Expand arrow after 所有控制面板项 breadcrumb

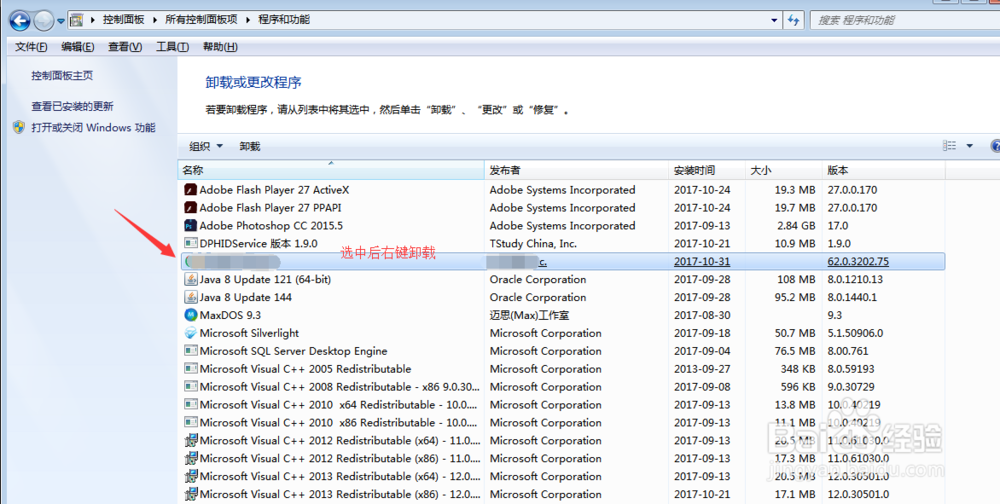248,20
